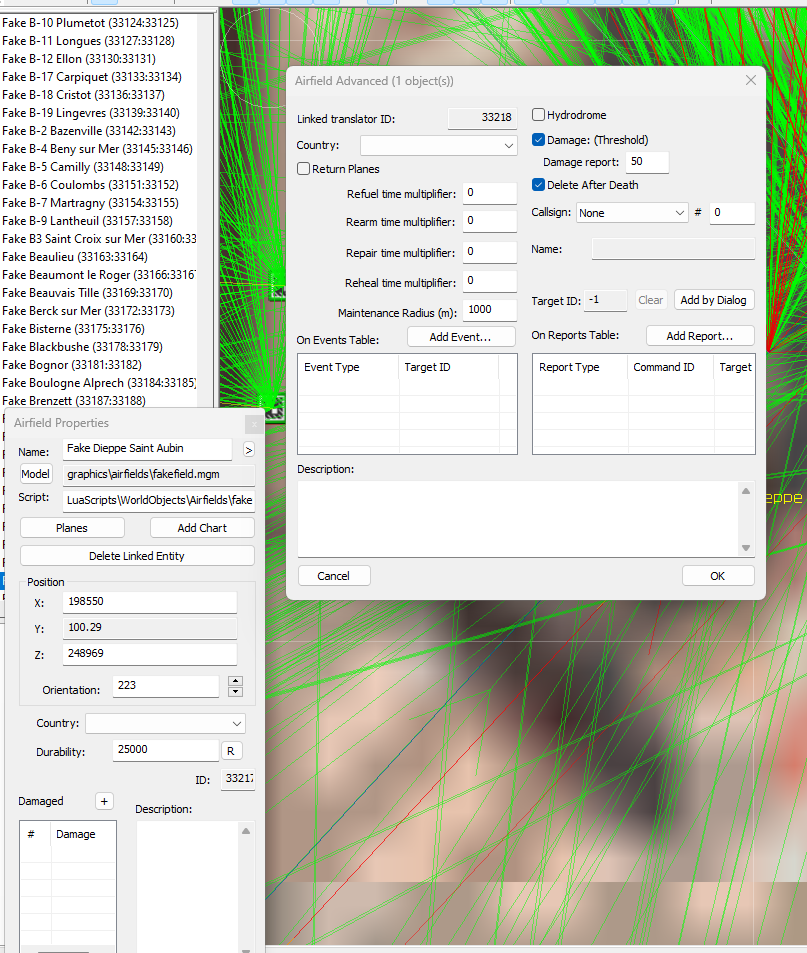The image size is (807, 953).
Task: Open the Country dropdown in Airfield Advanced
Action: 438,146
